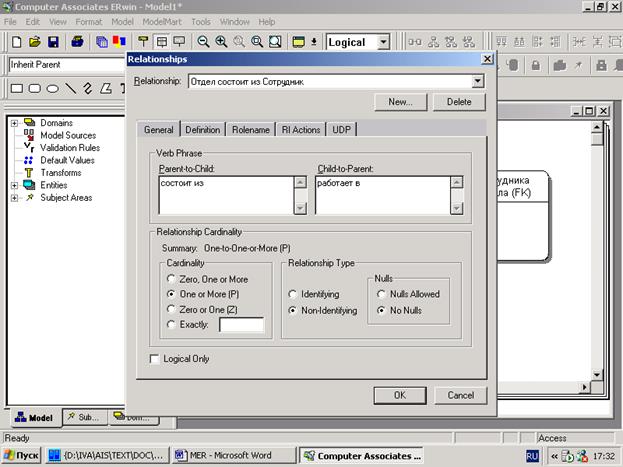Viewport: 623px width, 467px height.
Task: Open the Relationship dropdown list
Action: (x=478, y=81)
